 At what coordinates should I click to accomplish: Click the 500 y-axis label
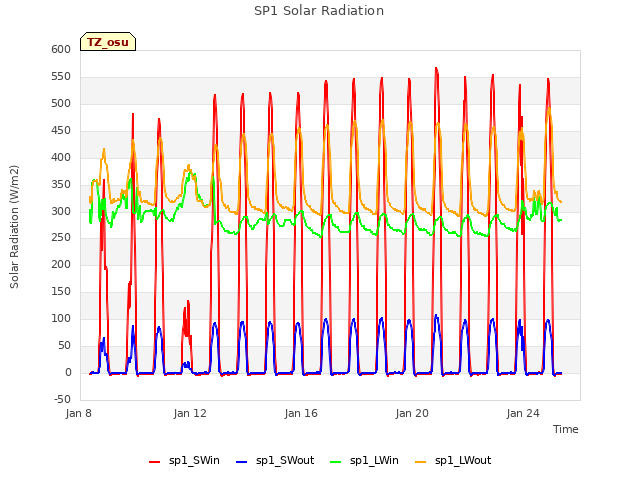pos(61,103)
